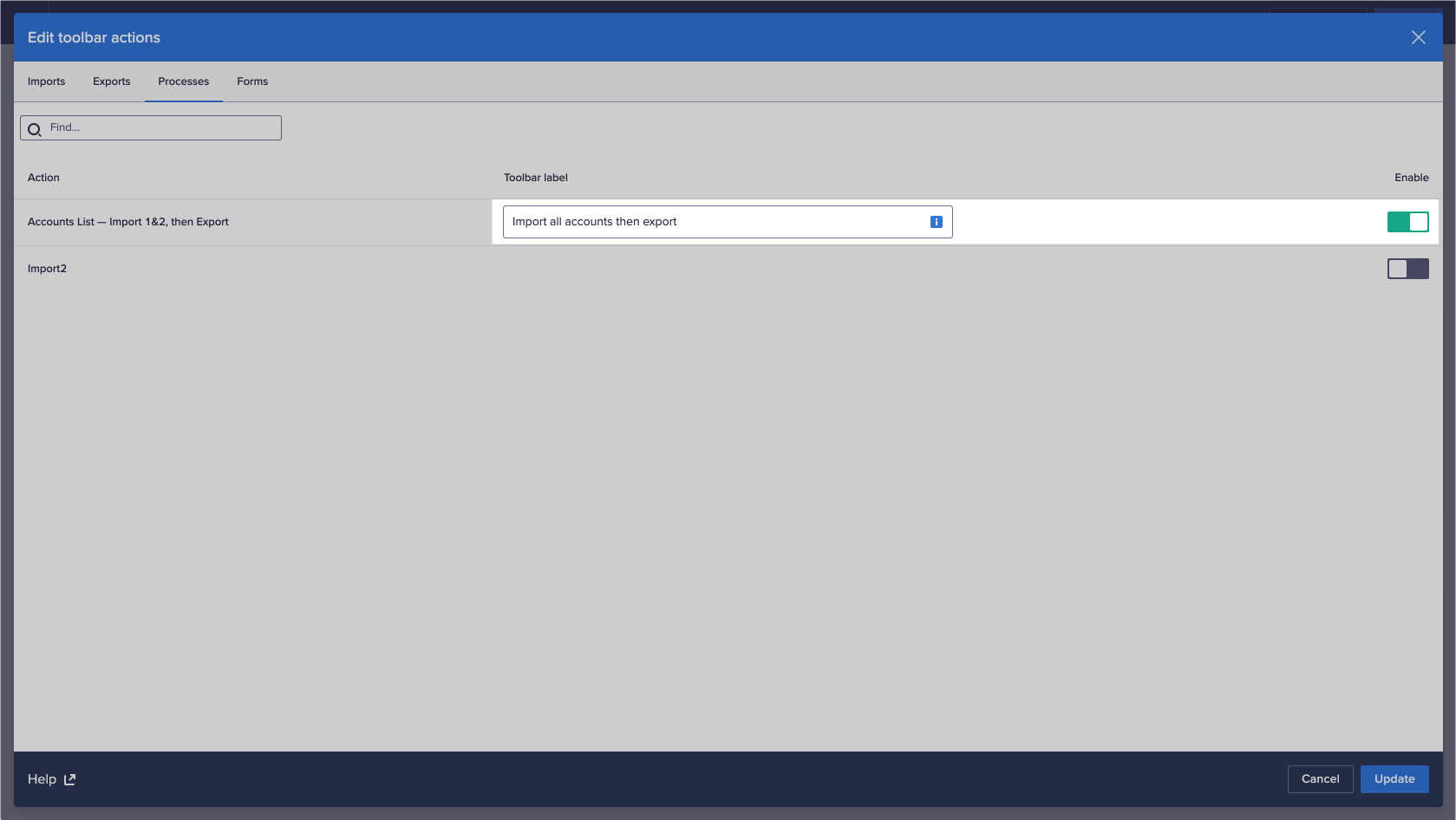Click the info icon inside the toolbar label field
This screenshot has height=820, width=1456.
[x=936, y=222]
